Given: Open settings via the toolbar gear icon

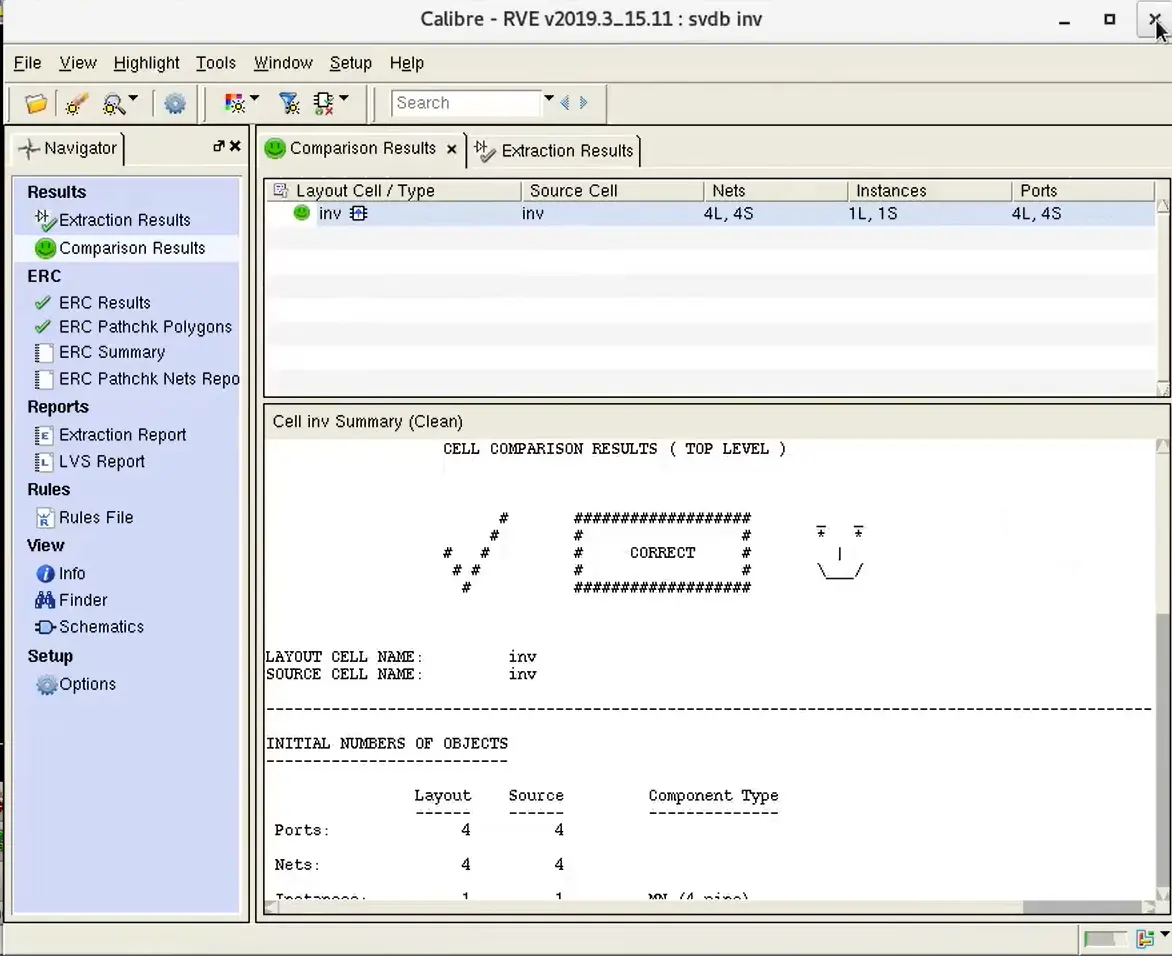Looking at the screenshot, I should 175,103.
